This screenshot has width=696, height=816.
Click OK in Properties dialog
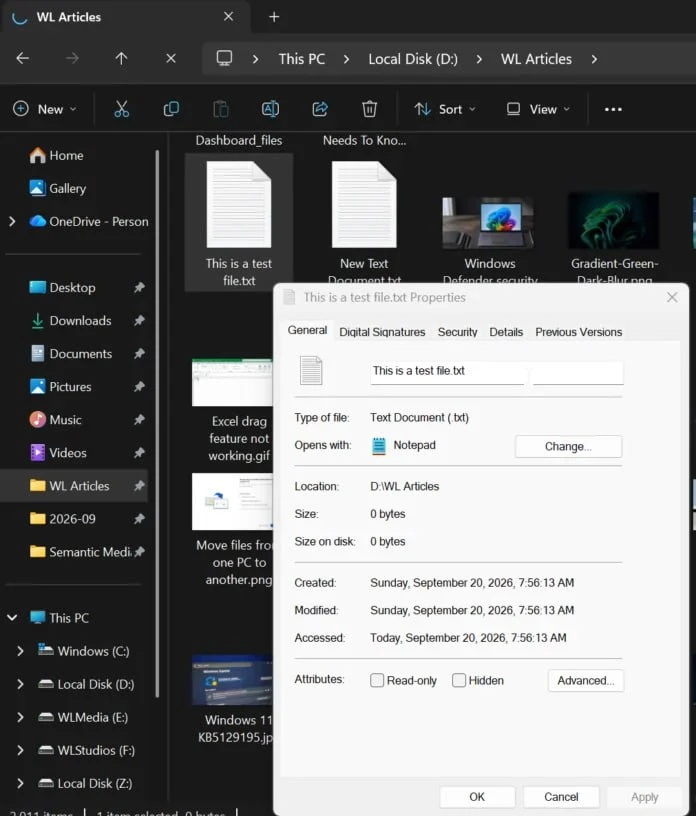(x=477, y=797)
